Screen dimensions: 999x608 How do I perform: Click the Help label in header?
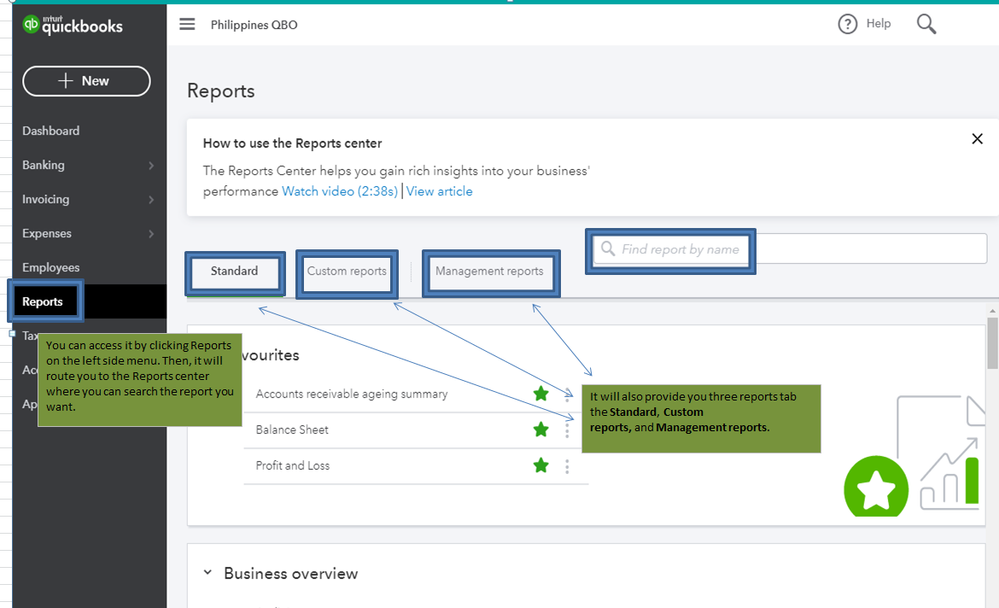(x=879, y=24)
